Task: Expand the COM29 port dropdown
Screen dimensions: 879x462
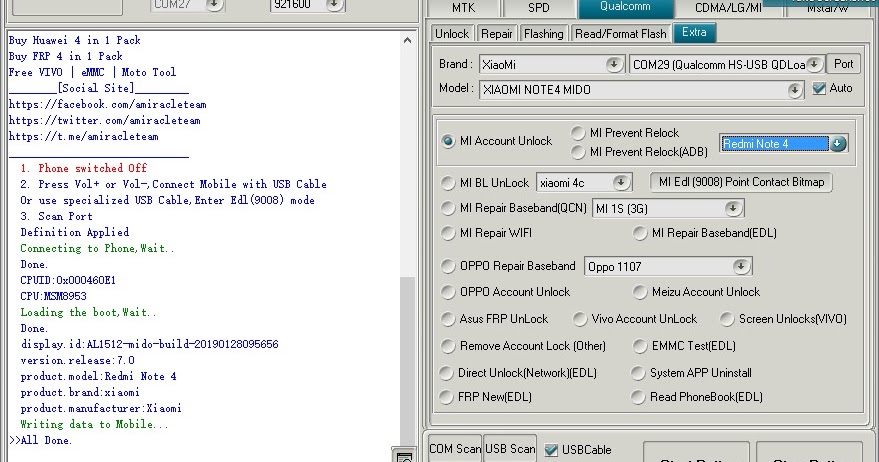Action: (x=815, y=64)
